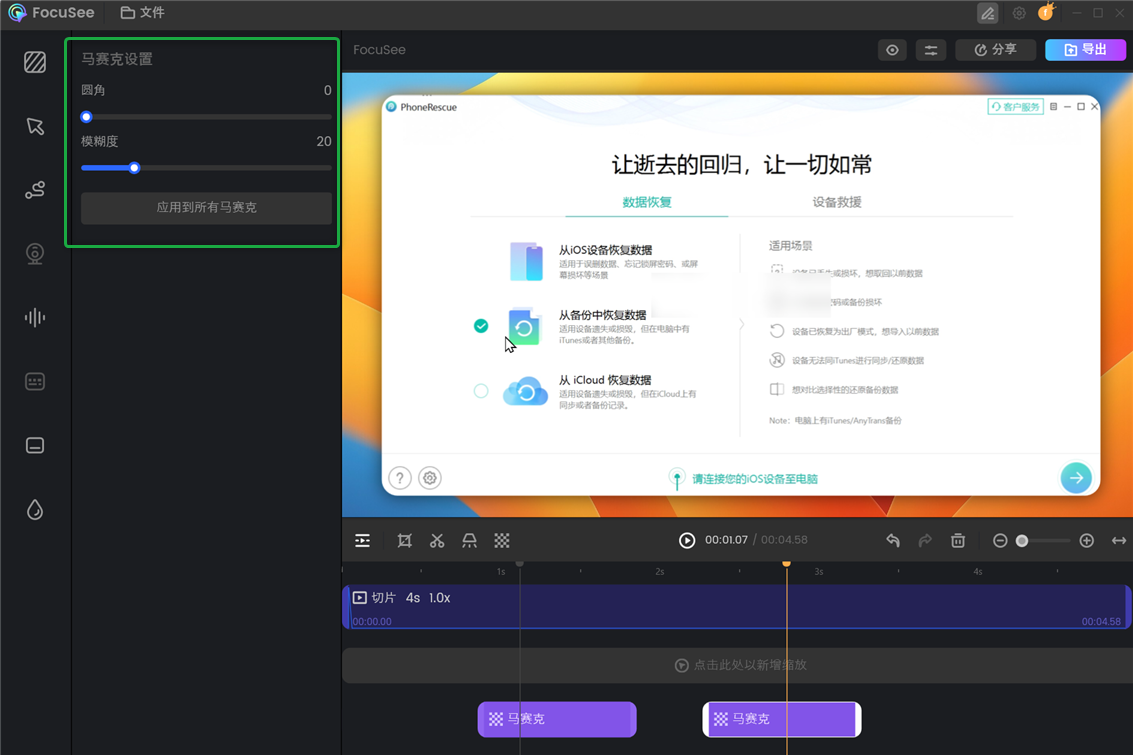
Task: Click the 请连接您的iOS设备至电脑 message
Action: tap(754, 478)
